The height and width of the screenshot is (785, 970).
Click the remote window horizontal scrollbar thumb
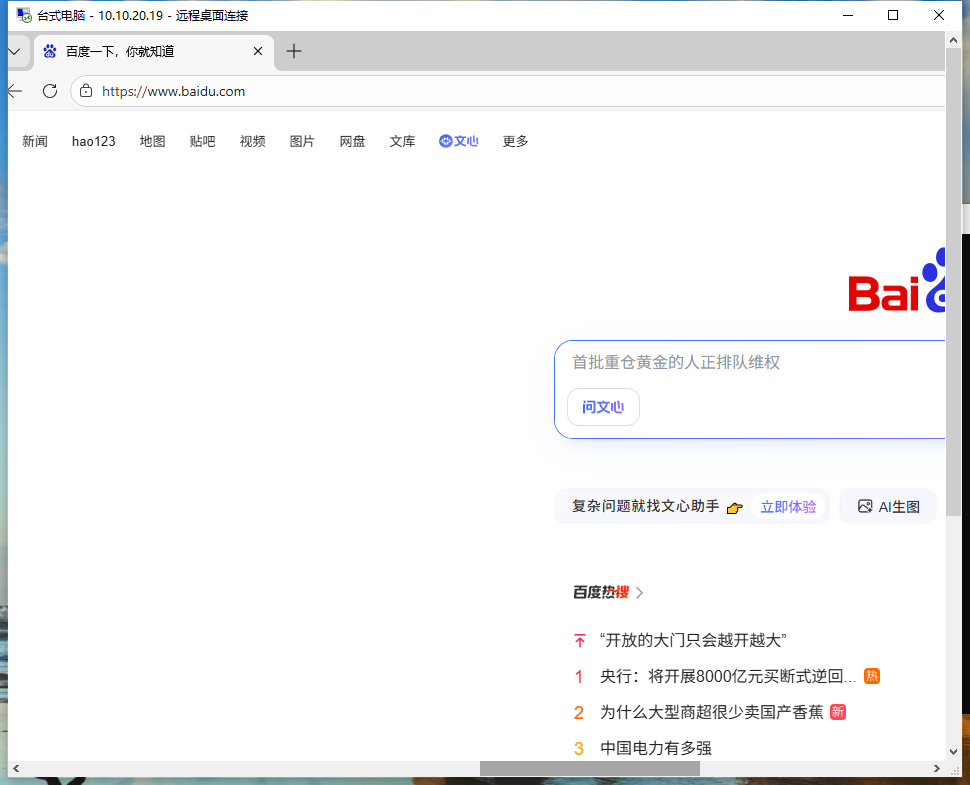590,768
